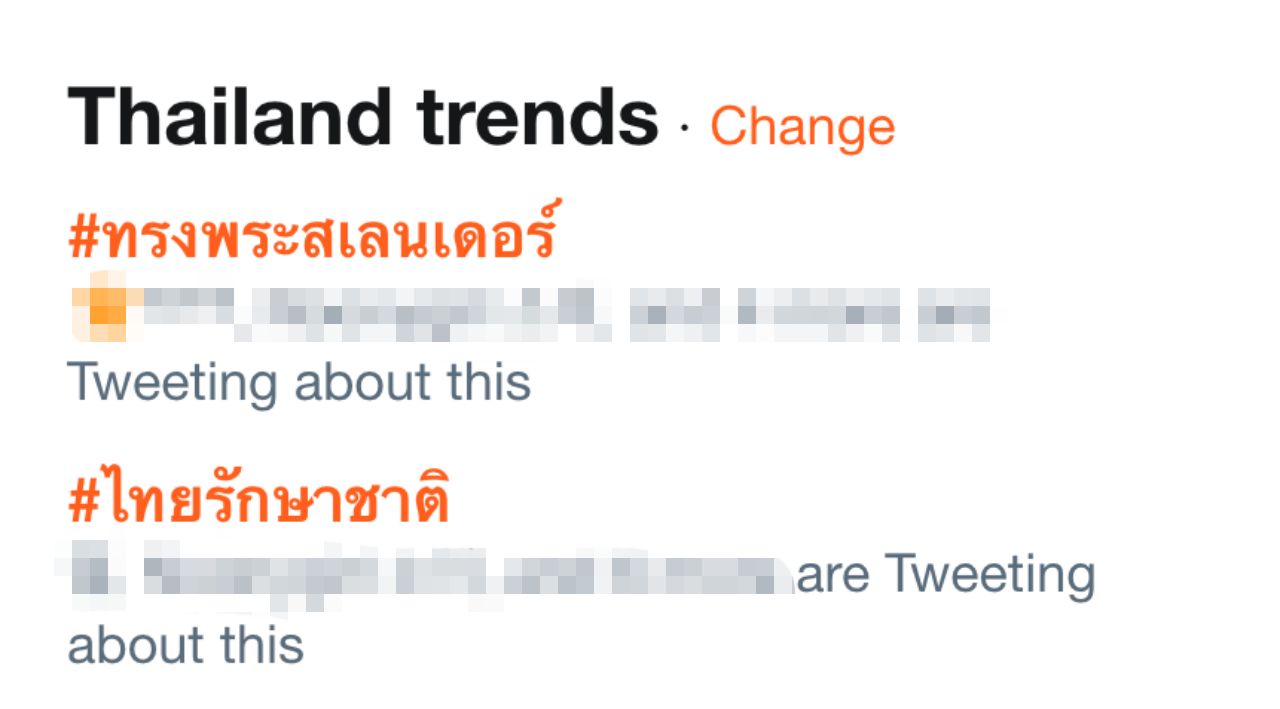Click the dot separator next to Thailand trends
Image resolution: width=1280 pixels, height=709 pixels.
click(x=684, y=128)
